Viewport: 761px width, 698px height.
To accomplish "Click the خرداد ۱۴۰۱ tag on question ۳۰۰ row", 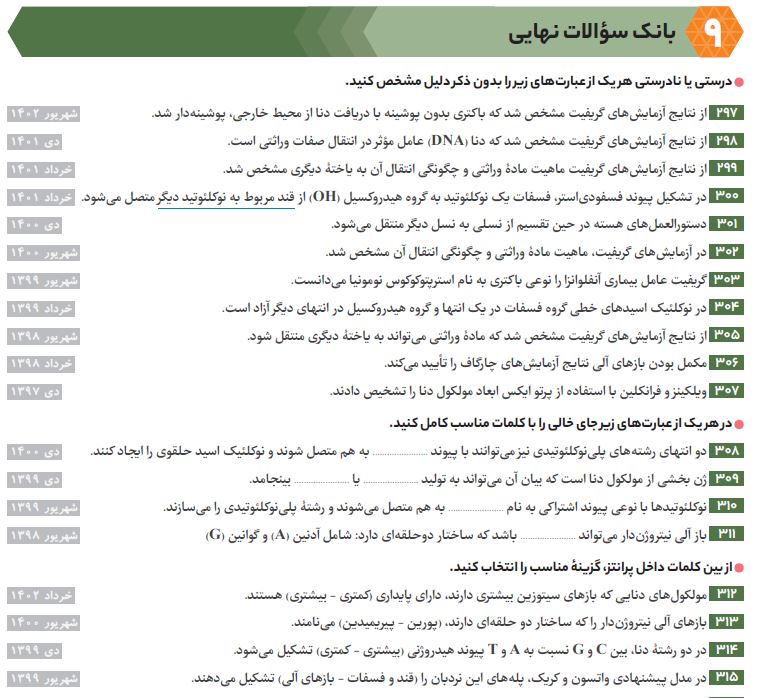I will pyautogui.click(x=41, y=197).
